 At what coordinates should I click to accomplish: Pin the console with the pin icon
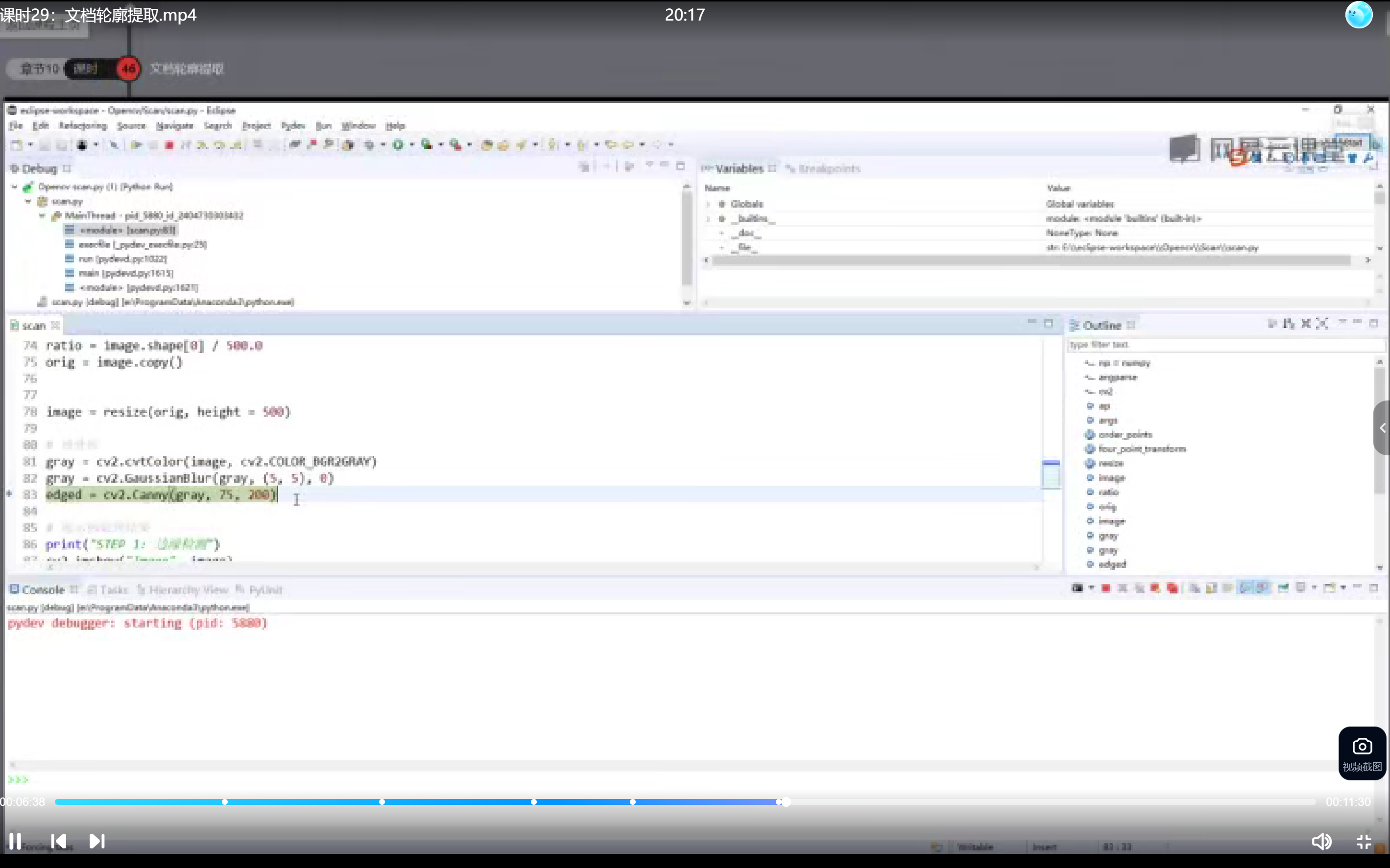click(1283, 588)
